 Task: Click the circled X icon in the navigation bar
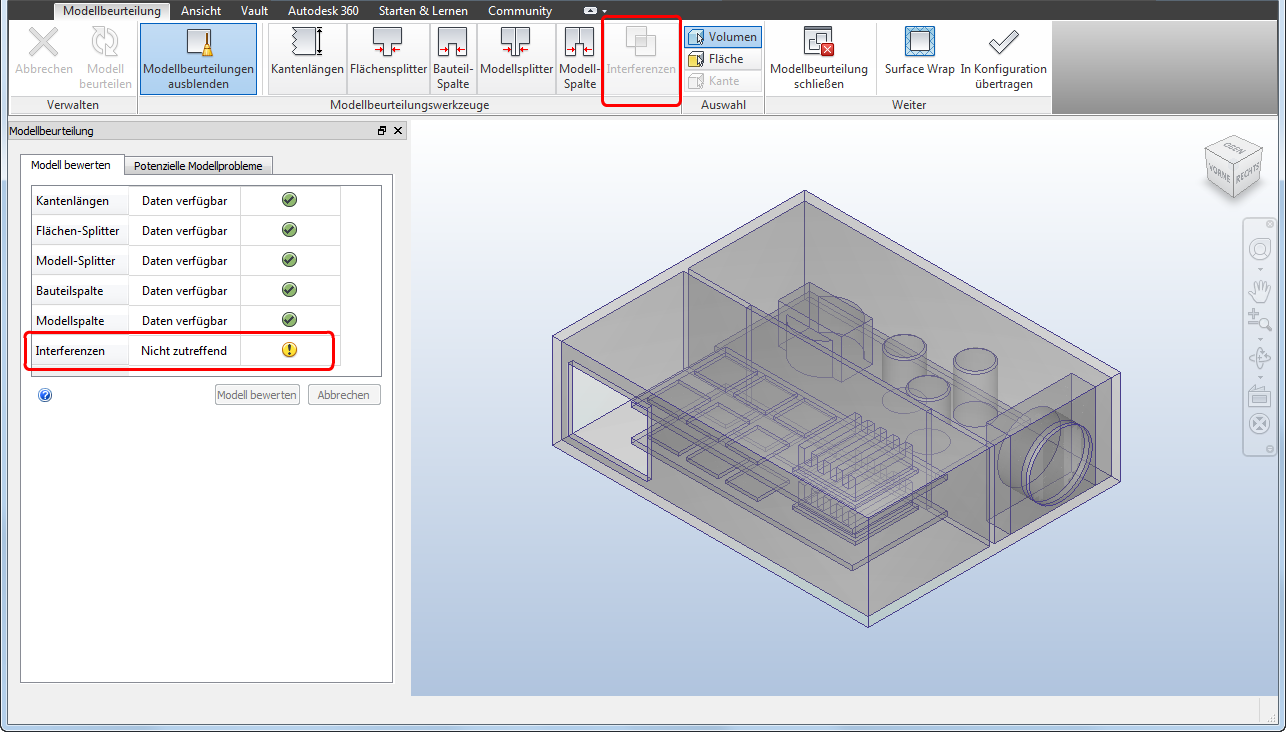pos(1260,424)
